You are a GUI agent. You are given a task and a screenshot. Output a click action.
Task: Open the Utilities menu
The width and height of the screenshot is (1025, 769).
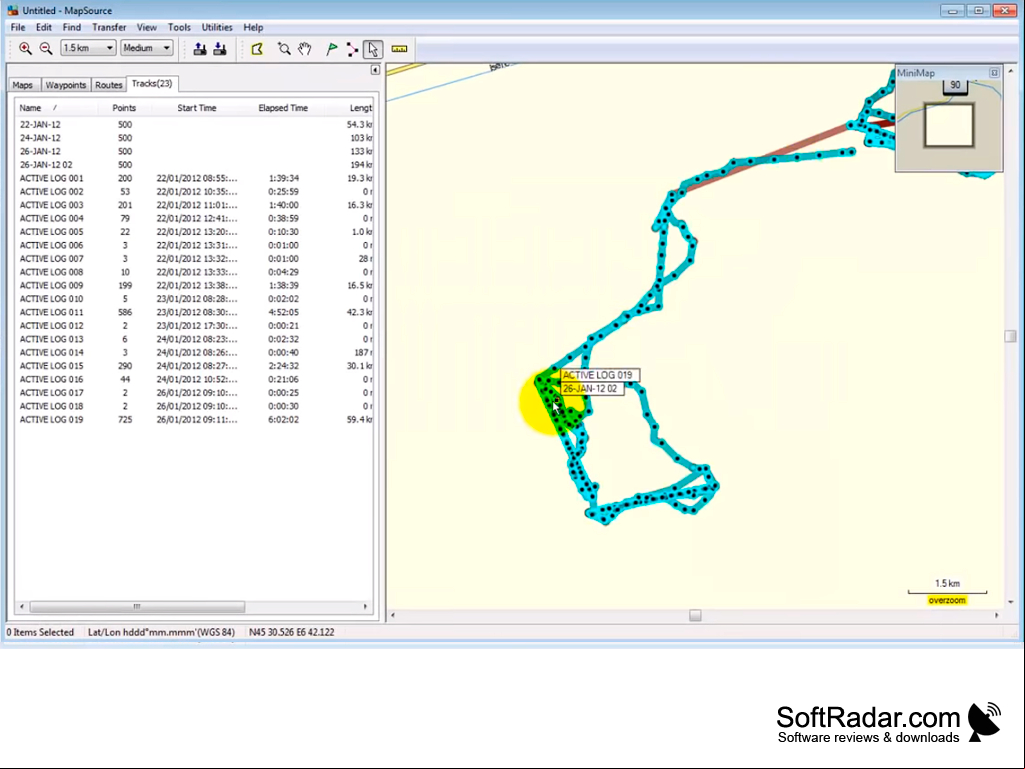pyautogui.click(x=217, y=27)
